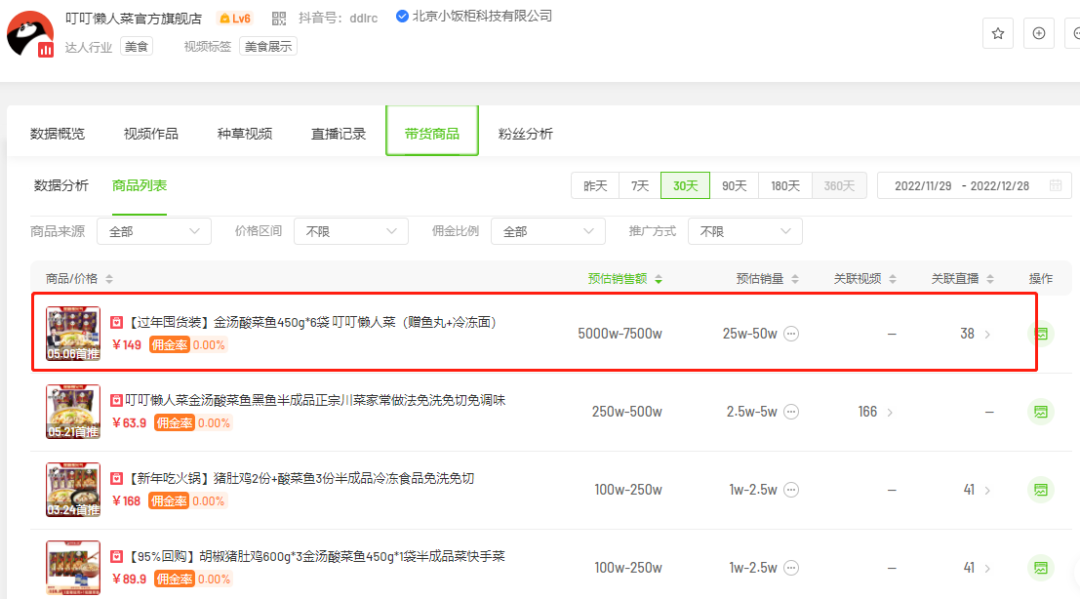
Task: Select the 360天 time range
Action: pyautogui.click(x=839, y=186)
